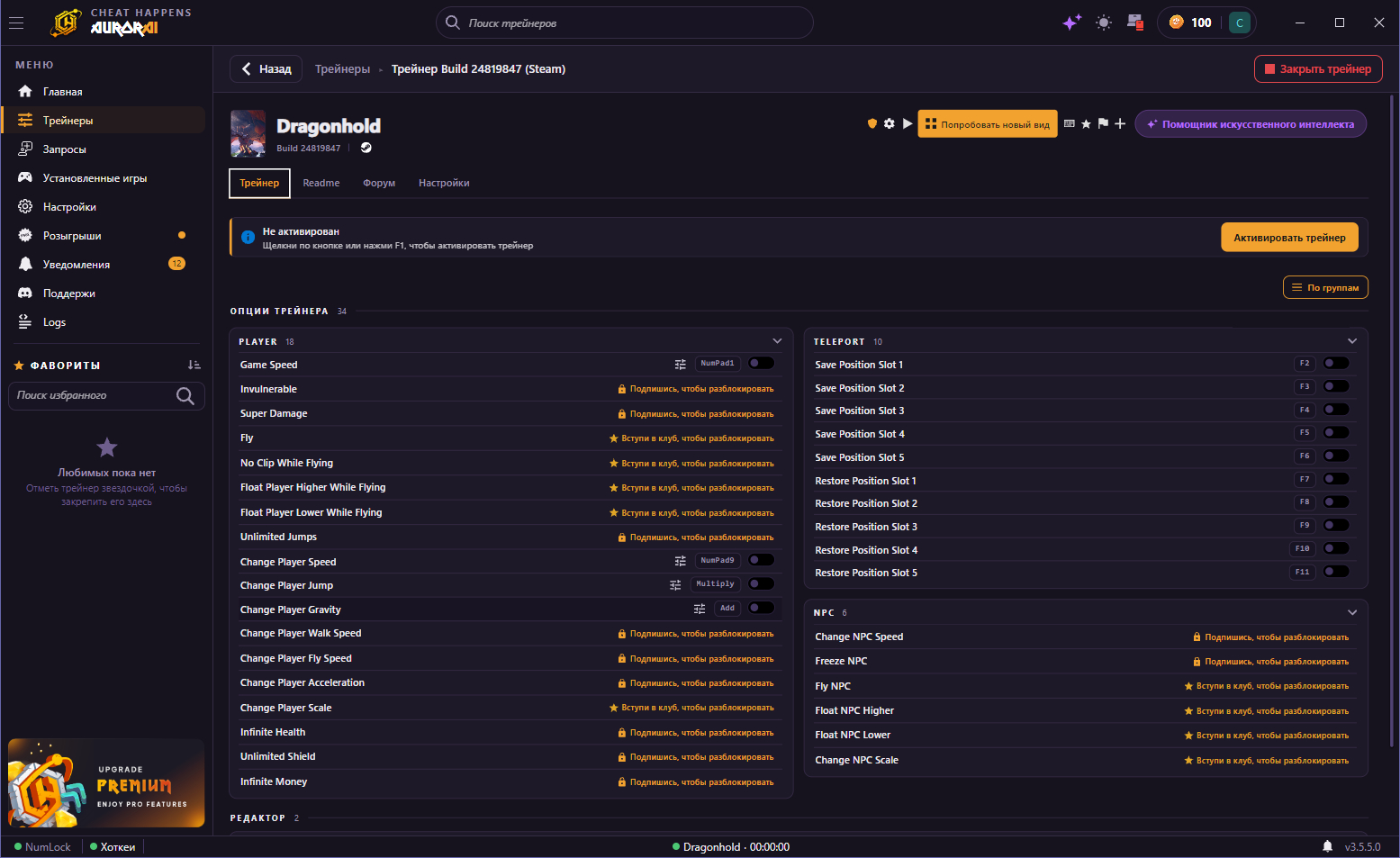Click Активировать трейнер button
This screenshot has width=1400, height=858.
point(1289,238)
